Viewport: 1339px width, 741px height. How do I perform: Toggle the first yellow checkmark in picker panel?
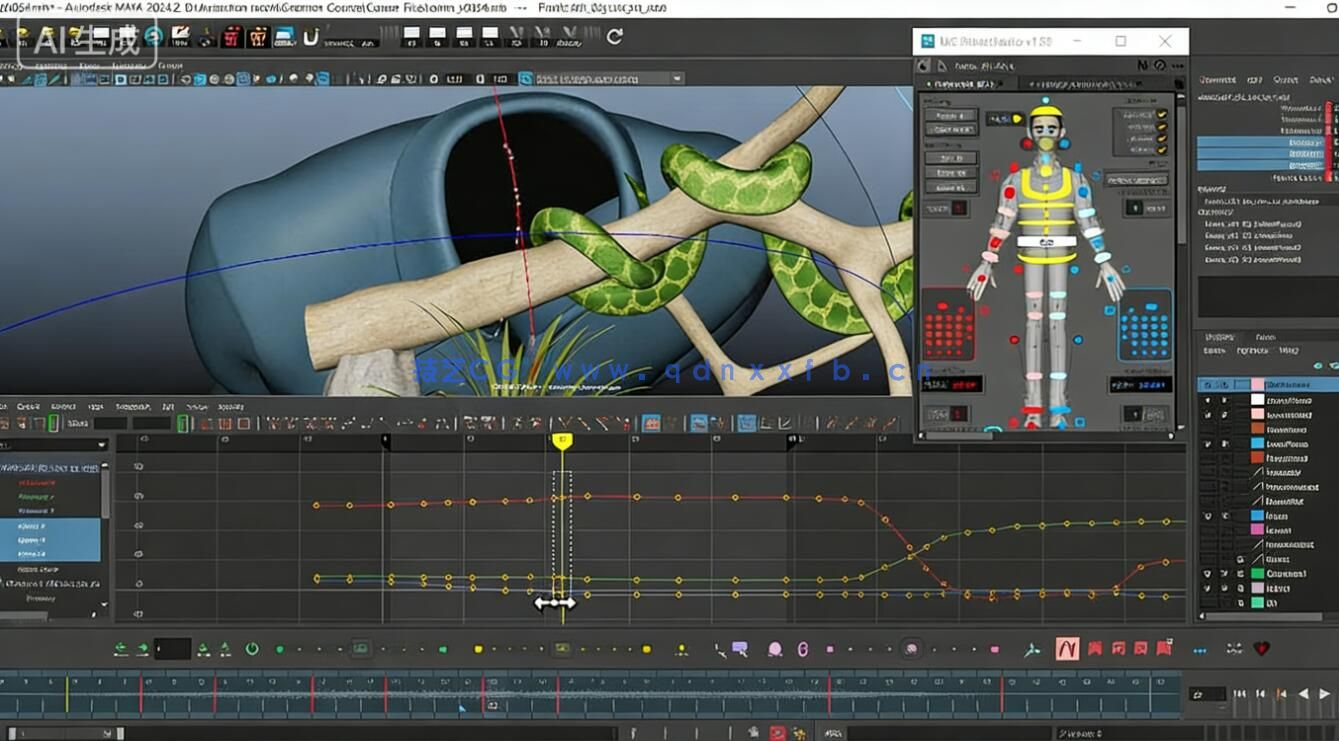[x=1161, y=115]
